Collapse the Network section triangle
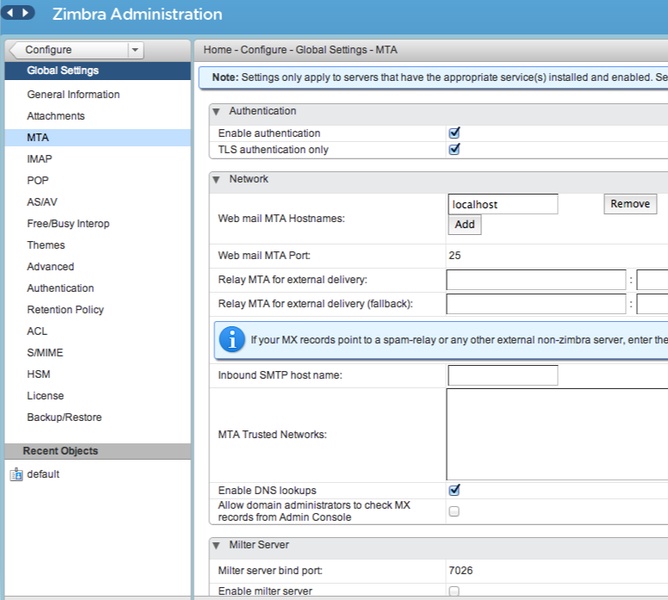668x600 pixels. tap(217, 180)
